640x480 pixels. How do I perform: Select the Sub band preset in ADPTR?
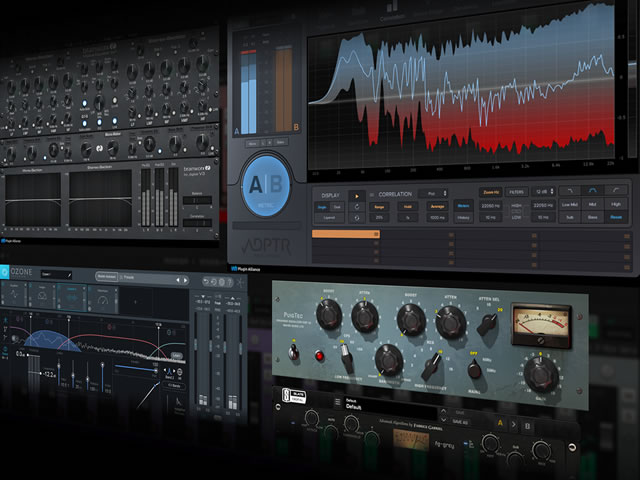(569, 218)
